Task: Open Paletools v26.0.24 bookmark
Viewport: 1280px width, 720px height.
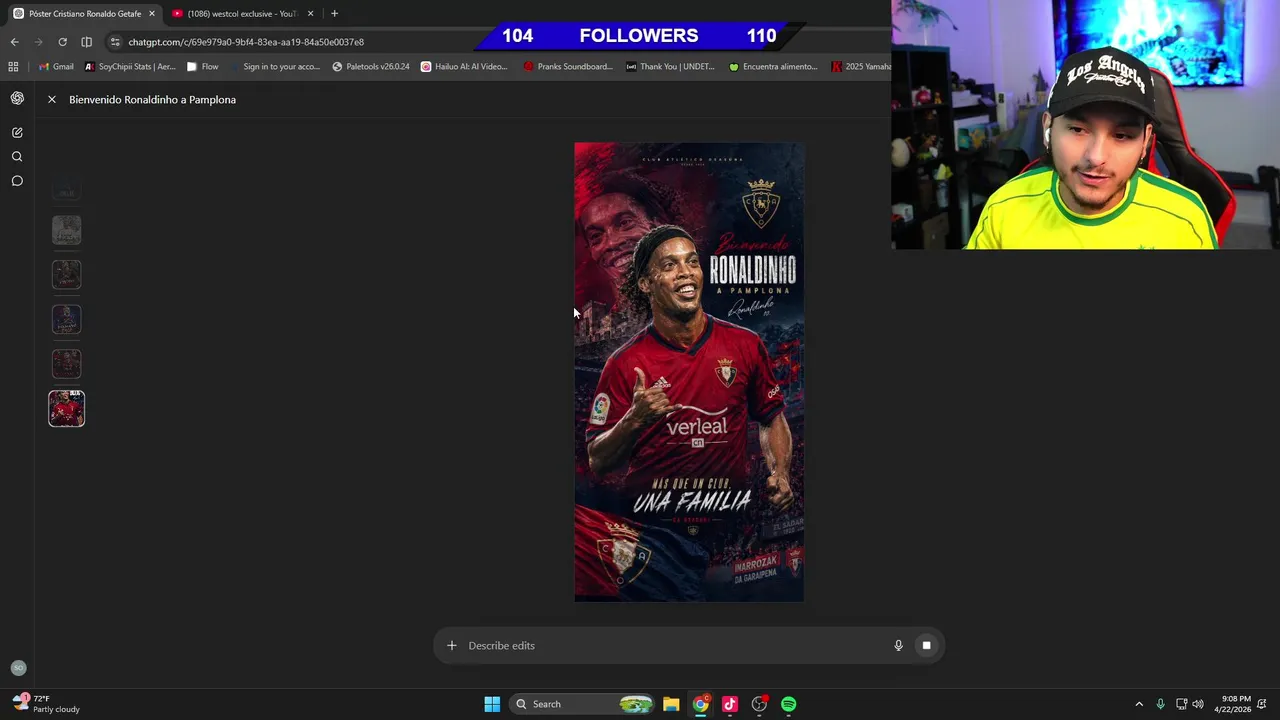Action: [370, 67]
